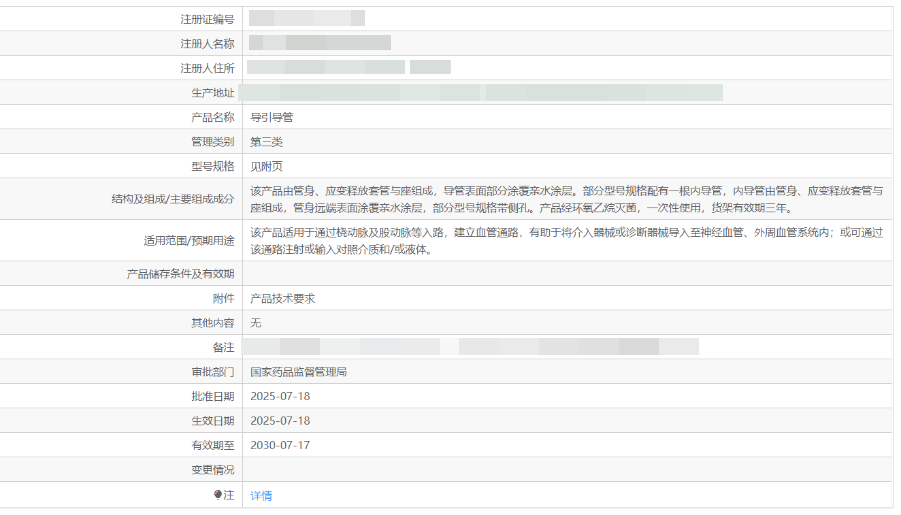Screen dimensions: 901x515
Task: Select the 变更情况 label
Action: click(x=213, y=470)
